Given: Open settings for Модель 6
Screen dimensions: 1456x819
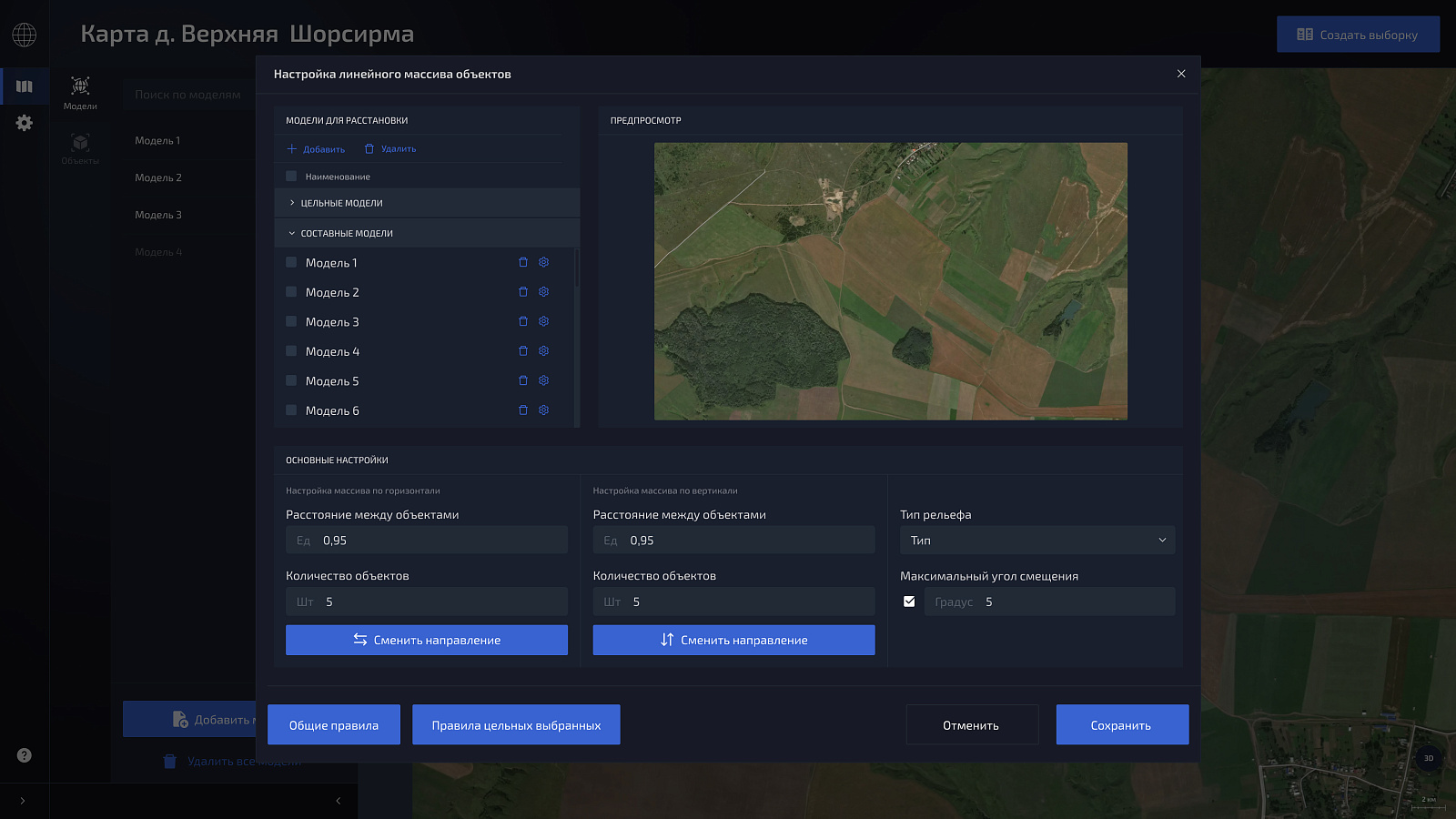Looking at the screenshot, I should click(x=543, y=410).
